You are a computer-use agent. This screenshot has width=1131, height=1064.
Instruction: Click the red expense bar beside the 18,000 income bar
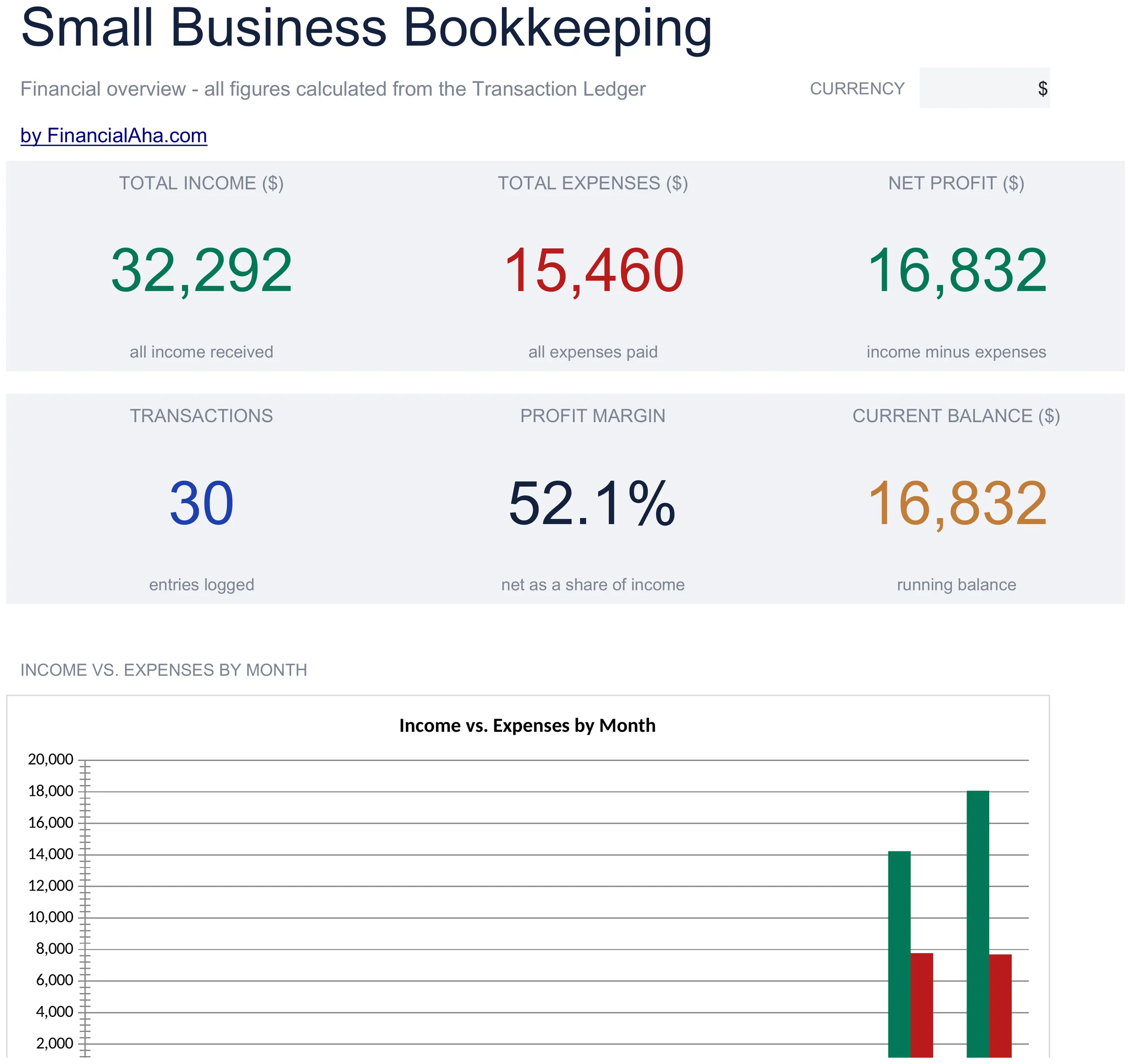(1000, 1006)
